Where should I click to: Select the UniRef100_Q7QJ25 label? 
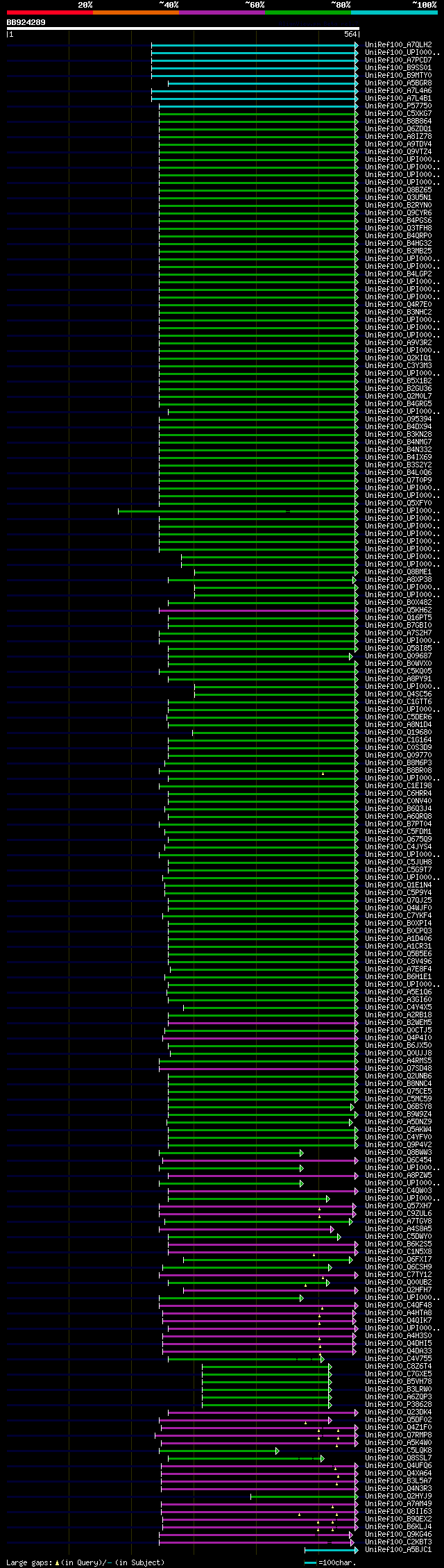point(398,900)
